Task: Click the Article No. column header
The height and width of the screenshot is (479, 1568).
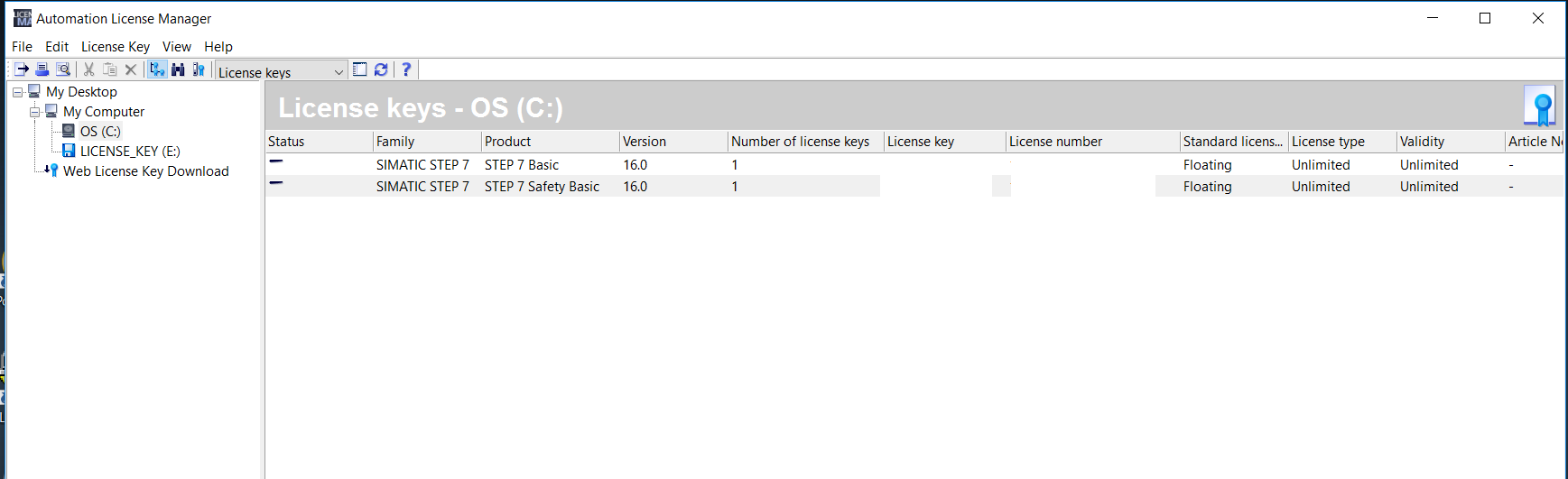Action: 1535,141
